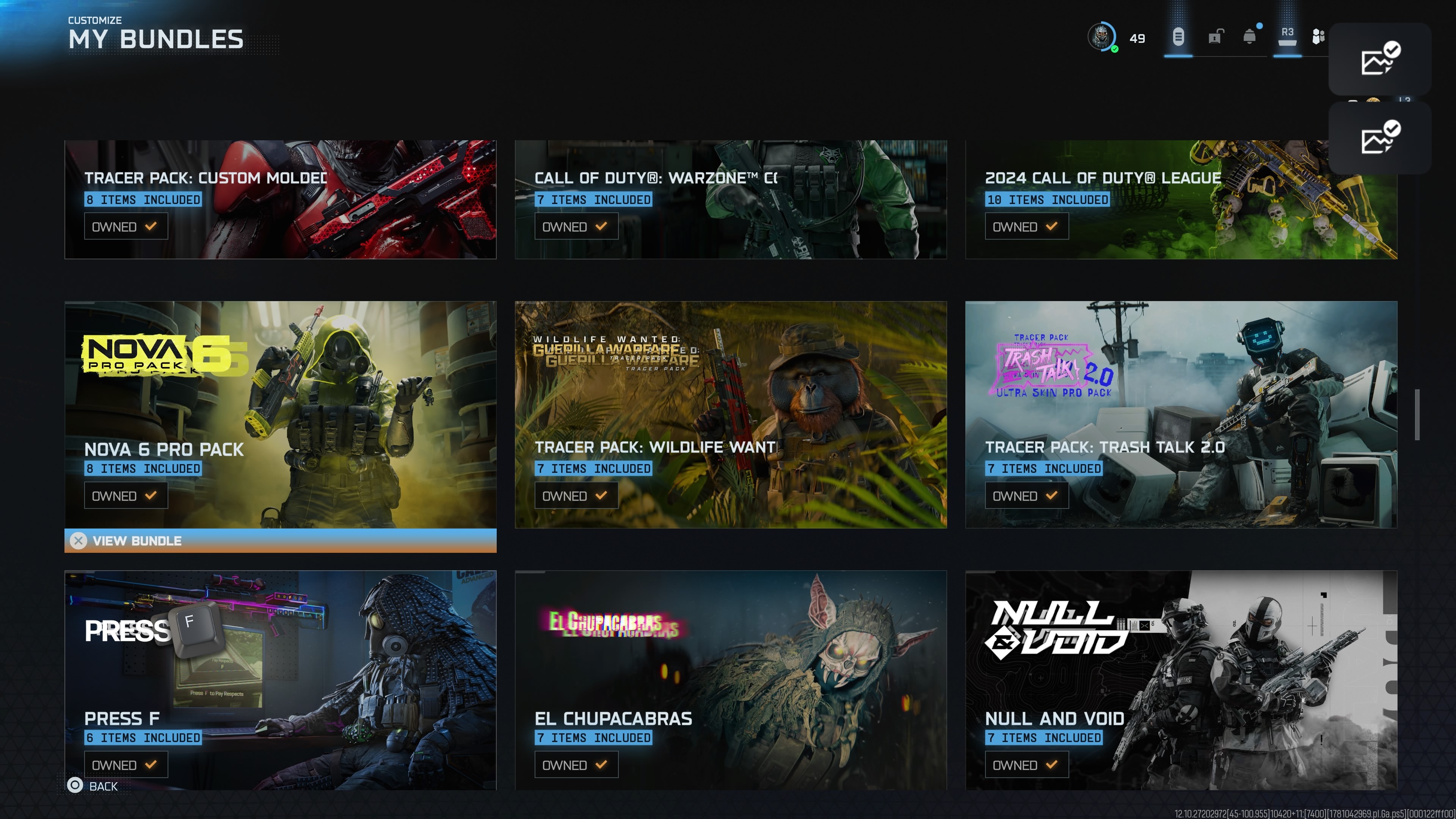This screenshot has height=819, width=1456.
Task: Click the "TRACER PACK: TRASH TALK 2.0" title
Action: (1105, 447)
